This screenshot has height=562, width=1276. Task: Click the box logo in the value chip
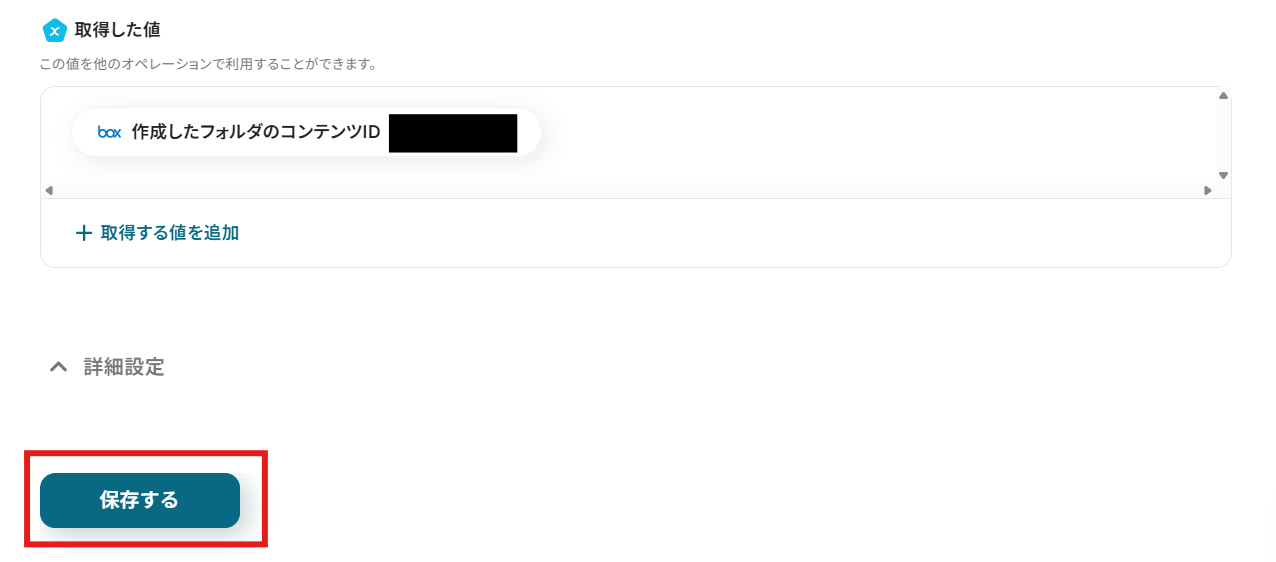109,132
